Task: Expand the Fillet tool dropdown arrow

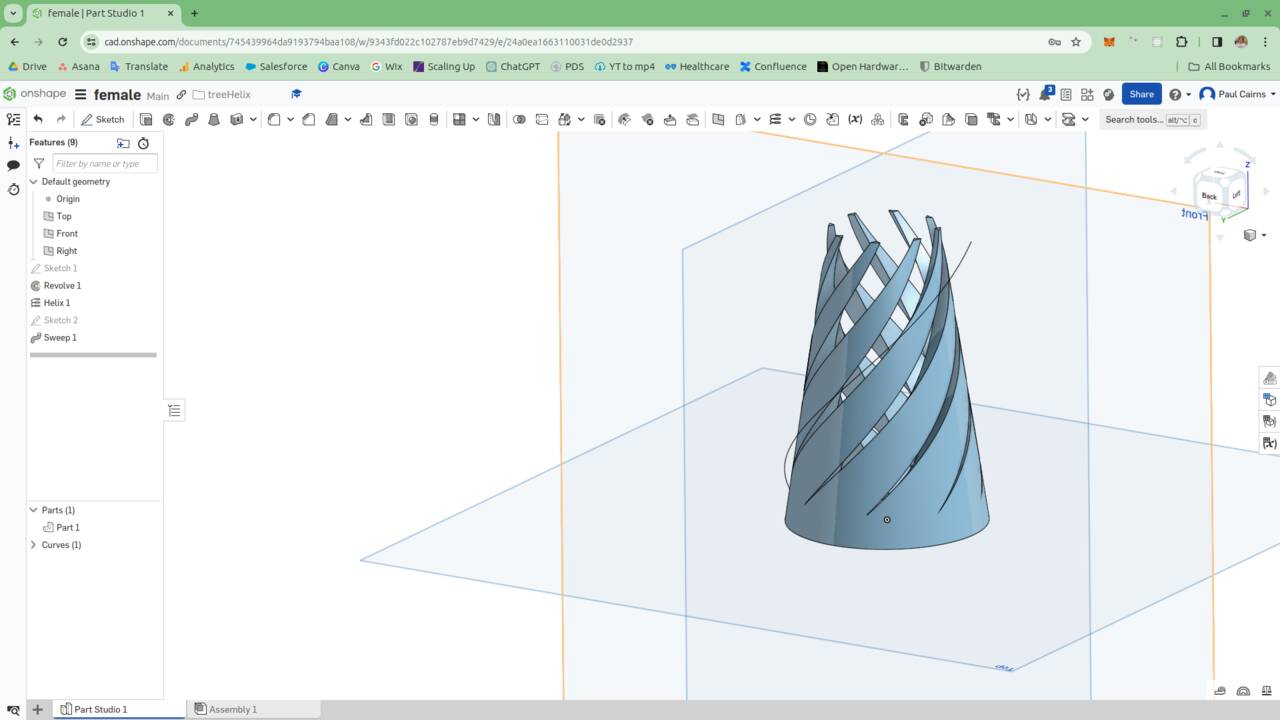Action: pyautogui.click(x=290, y=119)
